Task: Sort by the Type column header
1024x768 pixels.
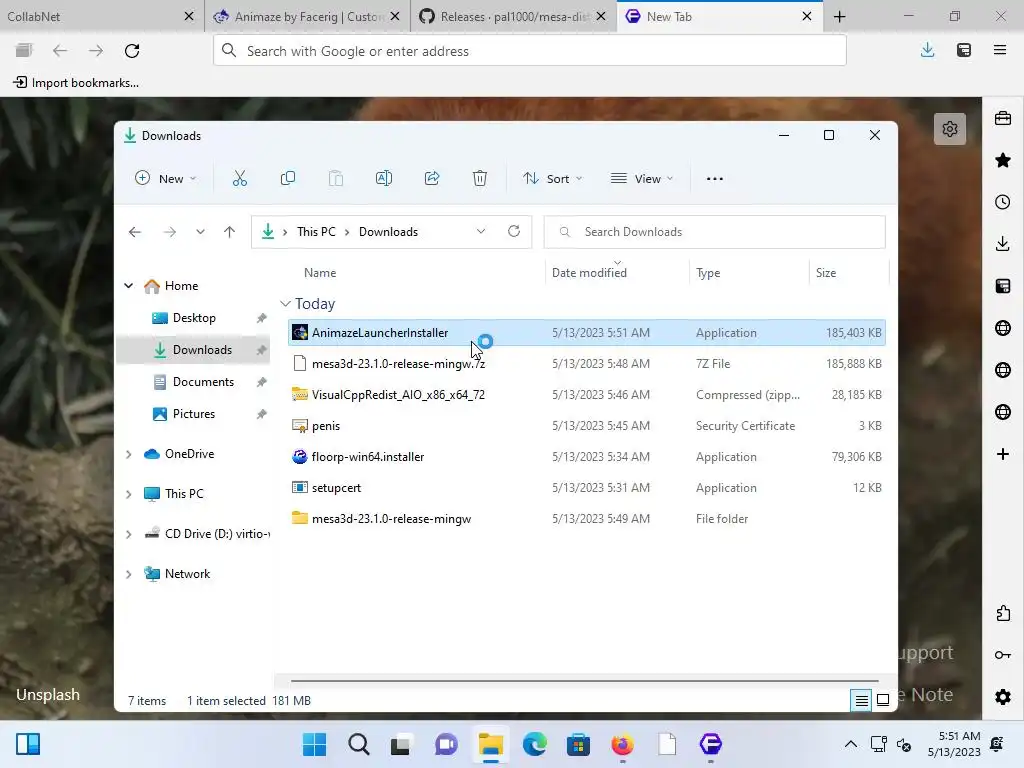Action: click(x=708, y=272)
